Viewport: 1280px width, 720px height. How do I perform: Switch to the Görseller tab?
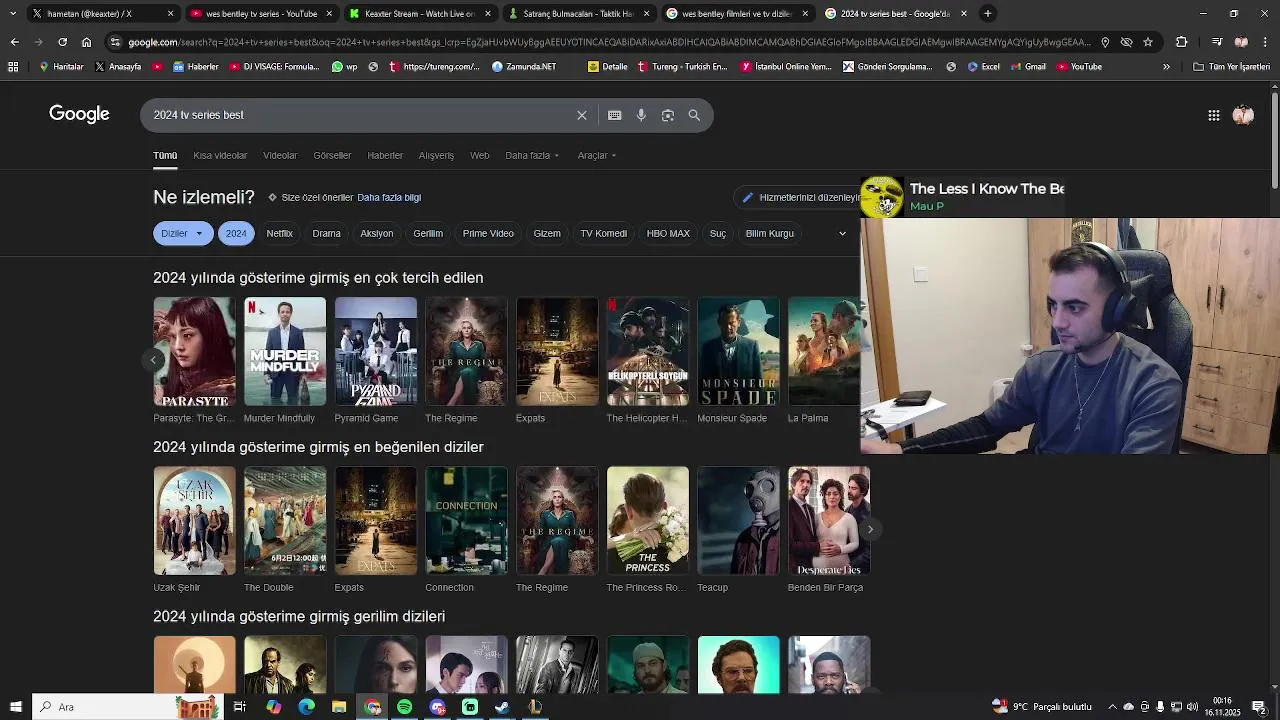(x=332, y=155)
